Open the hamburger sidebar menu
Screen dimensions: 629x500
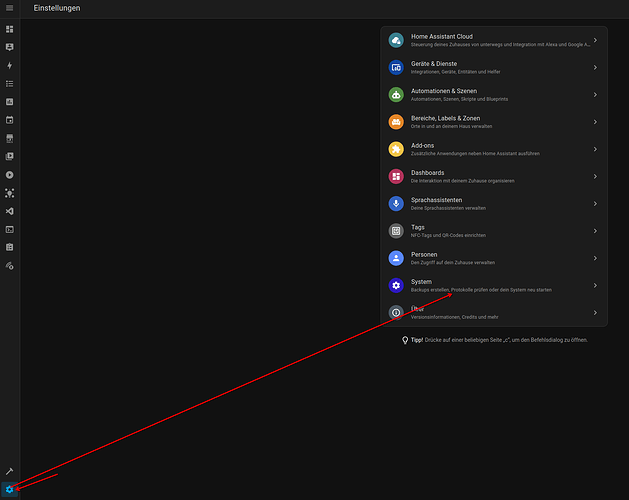point(10,8)
